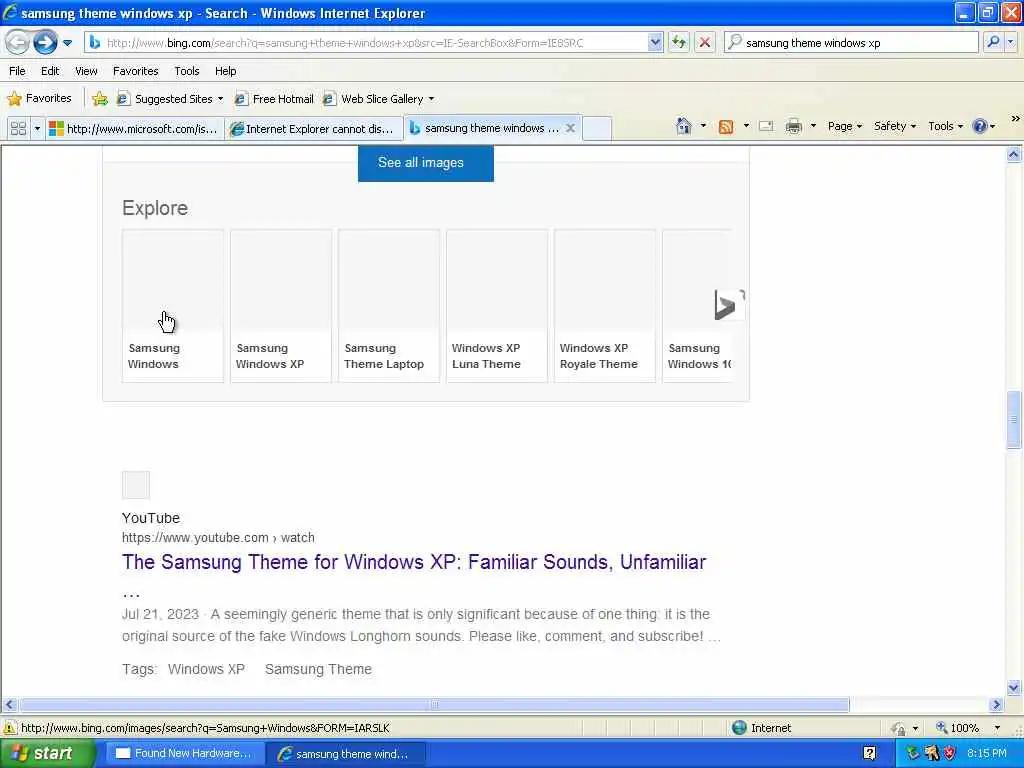Open Samsung Windows explore card
The width and height of the screenshot is (1024, 768).
coord(173,306)
